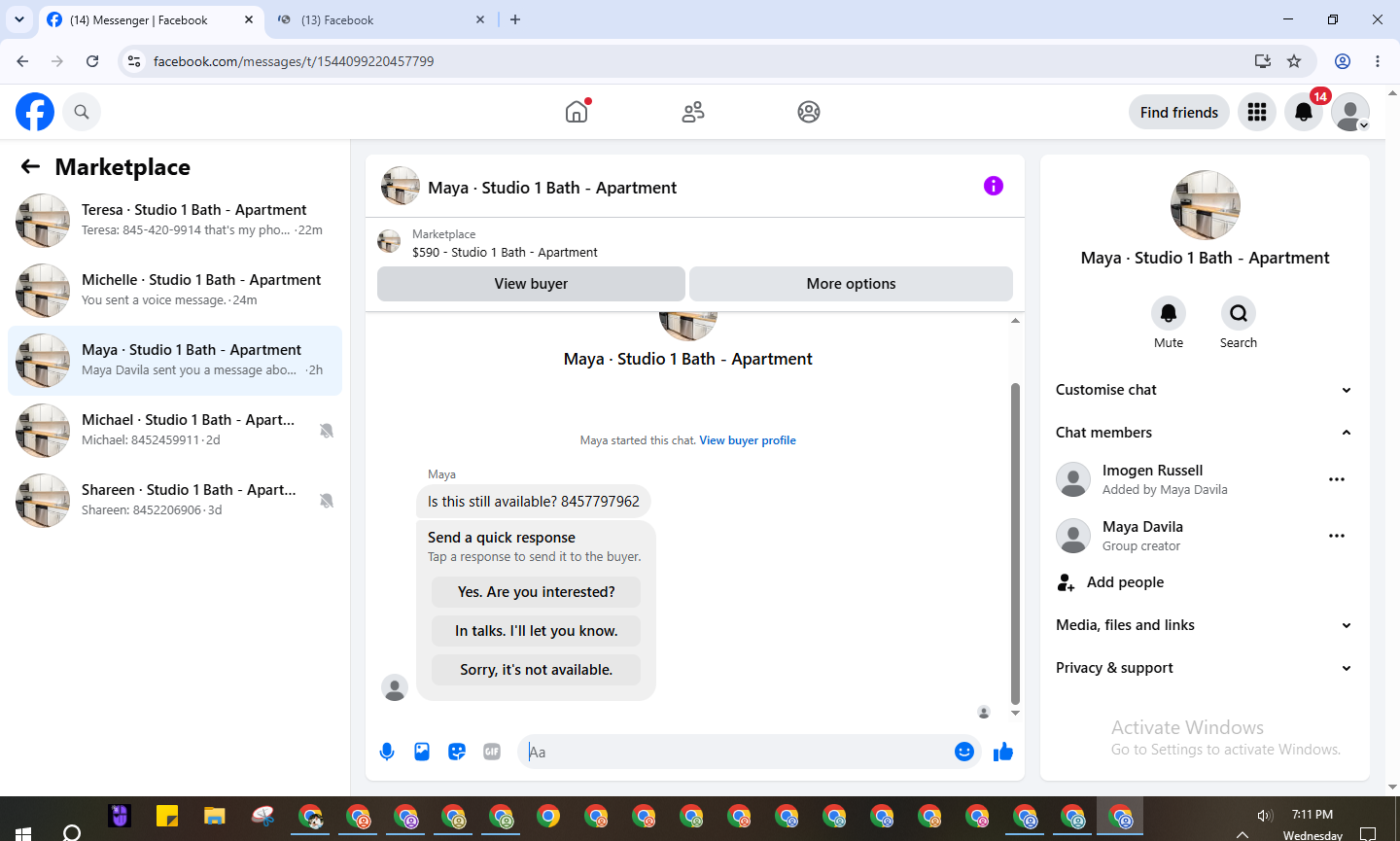Image resolution: width=1400 pixels, height=841 pixels.
Task: Click the Facebook logo
Action: point(35,112)
